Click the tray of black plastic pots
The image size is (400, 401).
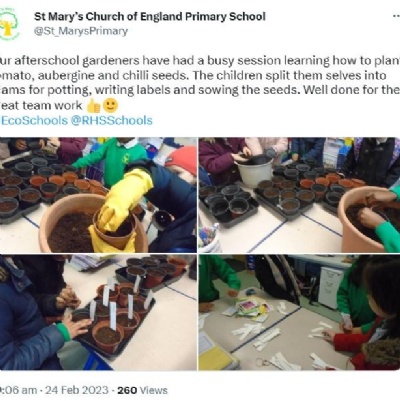pyautogui.click(x=228, y=203)
